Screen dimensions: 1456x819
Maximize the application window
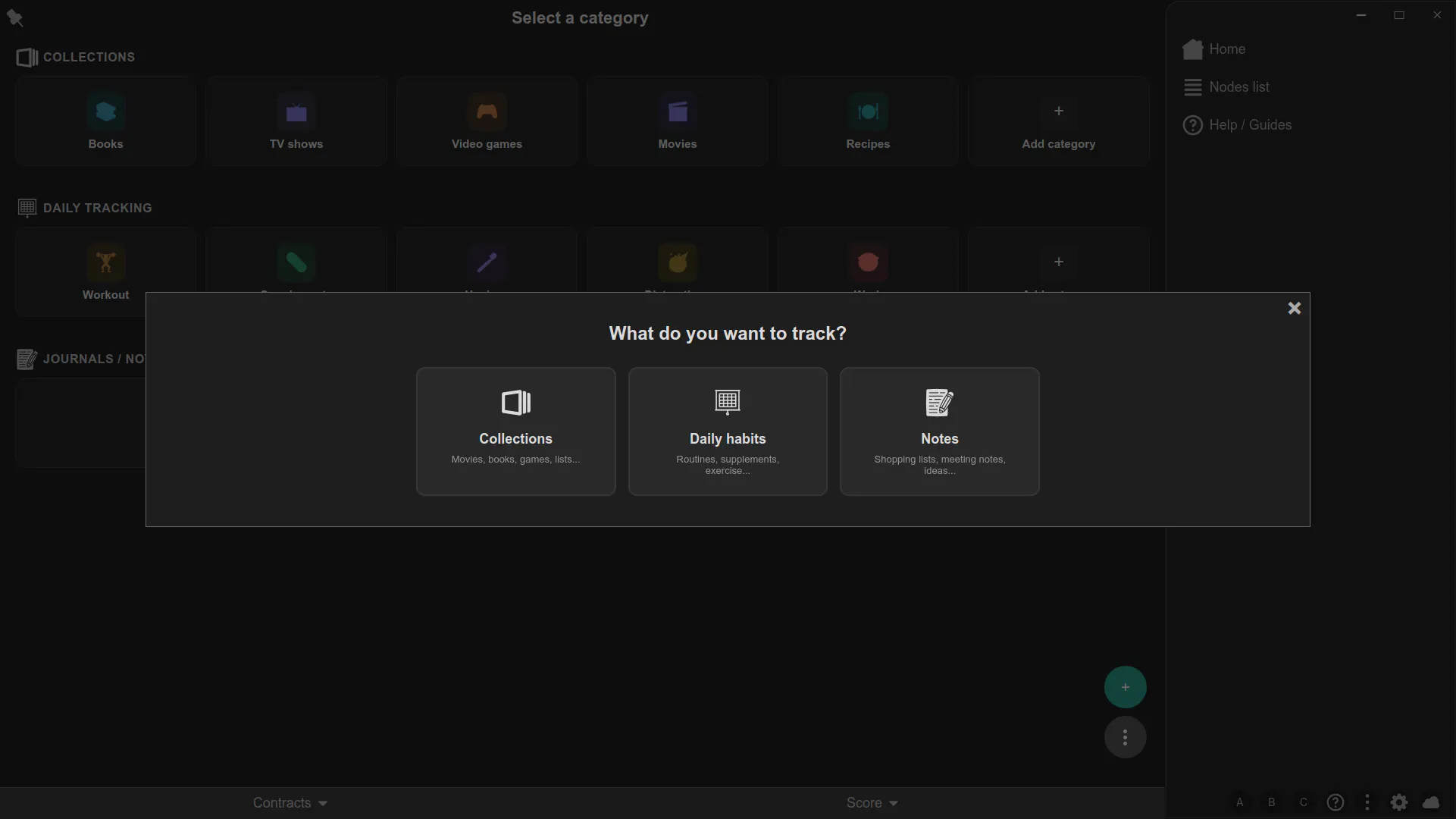pyautogui.click(x=1399, y=15)
